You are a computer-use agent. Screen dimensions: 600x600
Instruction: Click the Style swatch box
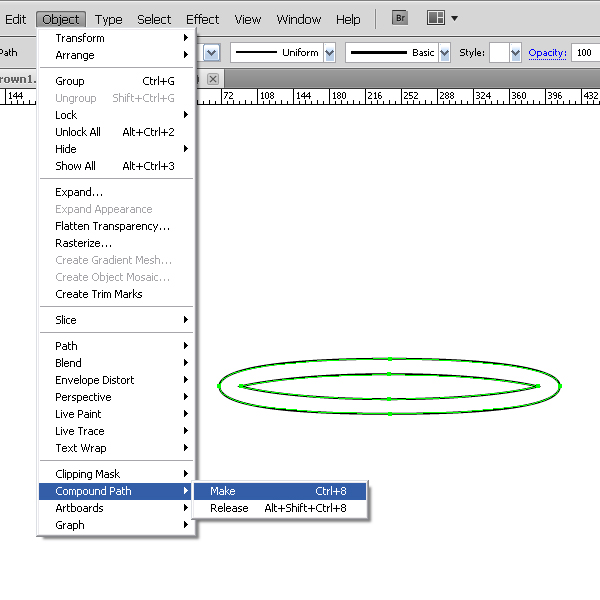pos(499,53)
